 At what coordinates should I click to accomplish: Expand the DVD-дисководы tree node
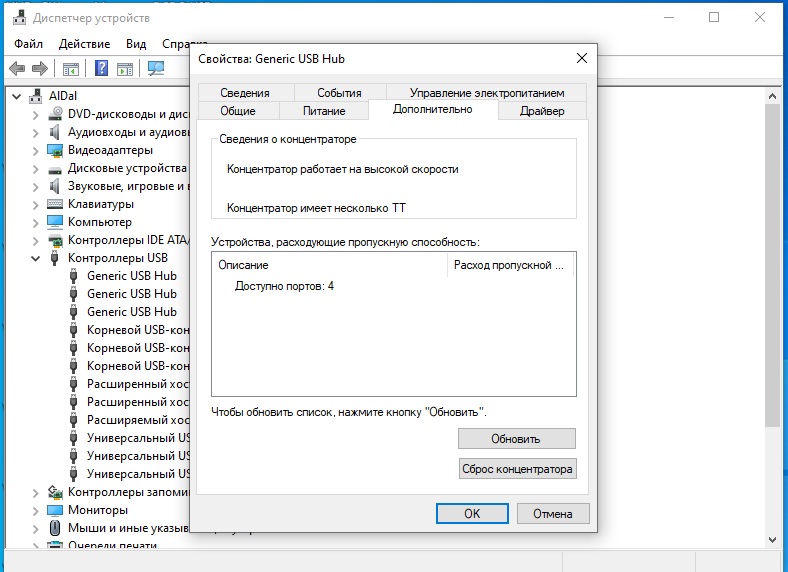point(36,114)
